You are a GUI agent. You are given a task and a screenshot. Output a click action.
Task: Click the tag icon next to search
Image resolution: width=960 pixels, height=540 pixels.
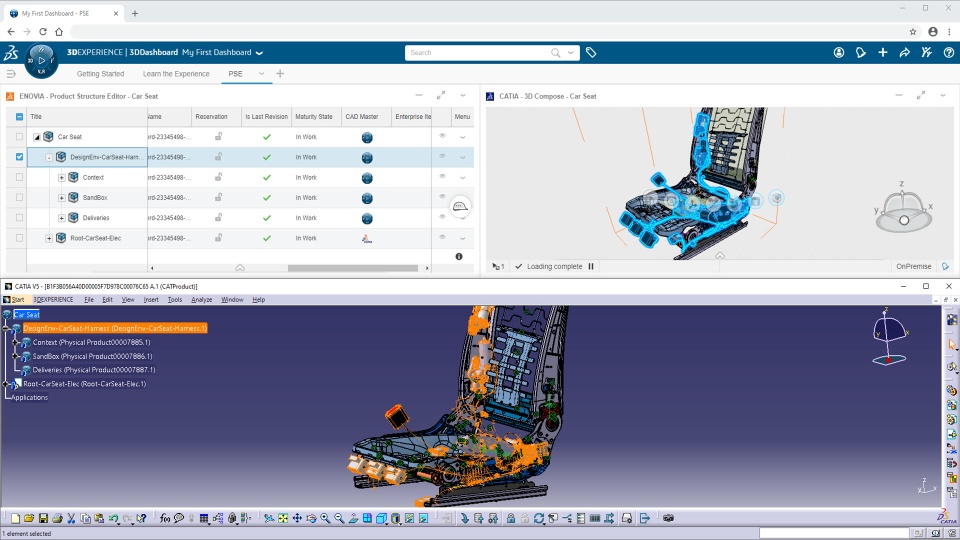tap(591, 53)
